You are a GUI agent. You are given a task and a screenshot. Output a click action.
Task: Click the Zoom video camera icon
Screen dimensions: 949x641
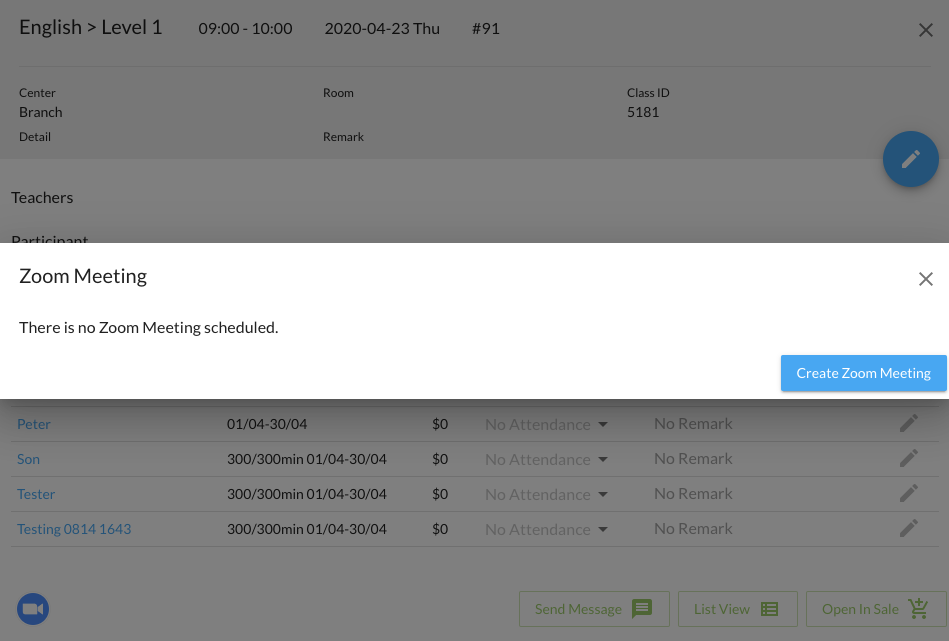33,608
